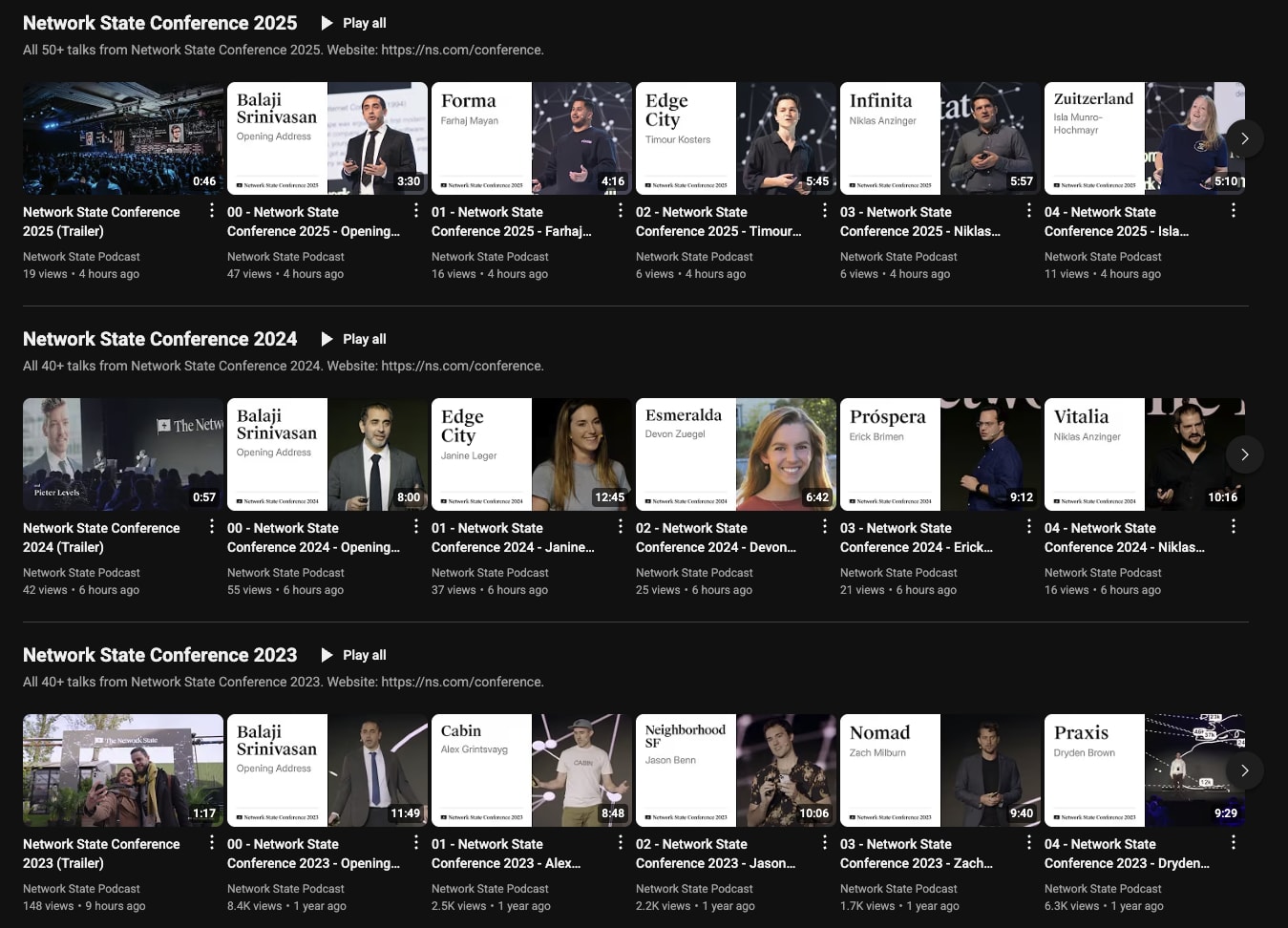The height and width of the screenshot is (928, 1288).
Task: Play all Network State Conference 2023 videos
Action: point(354,655)
